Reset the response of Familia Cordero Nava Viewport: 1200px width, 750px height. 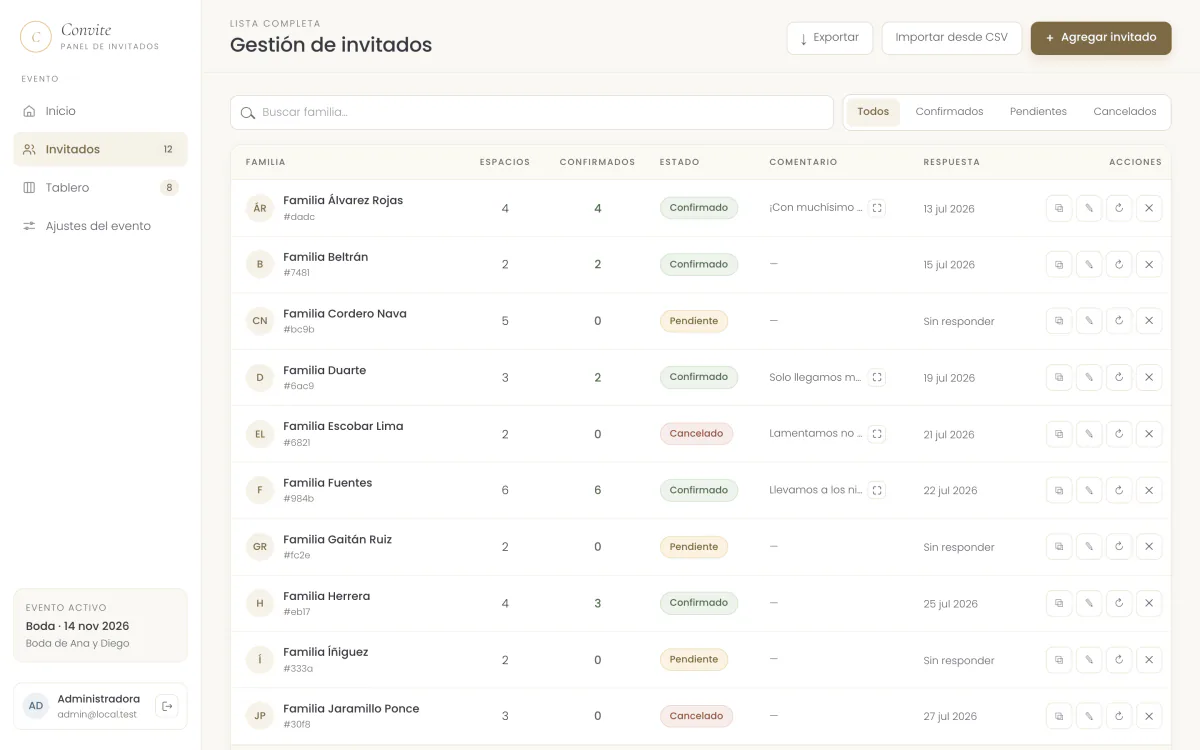pos(1119,321)
